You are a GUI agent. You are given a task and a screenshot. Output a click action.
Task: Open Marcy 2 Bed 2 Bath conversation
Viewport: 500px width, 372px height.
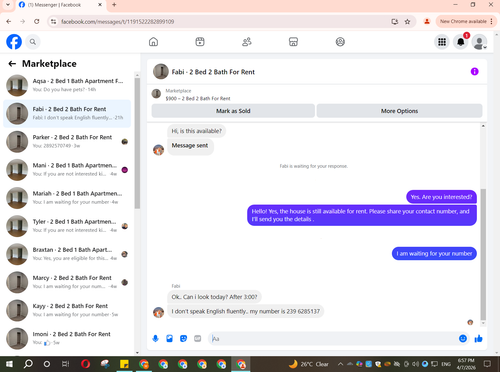pos(67,282)
